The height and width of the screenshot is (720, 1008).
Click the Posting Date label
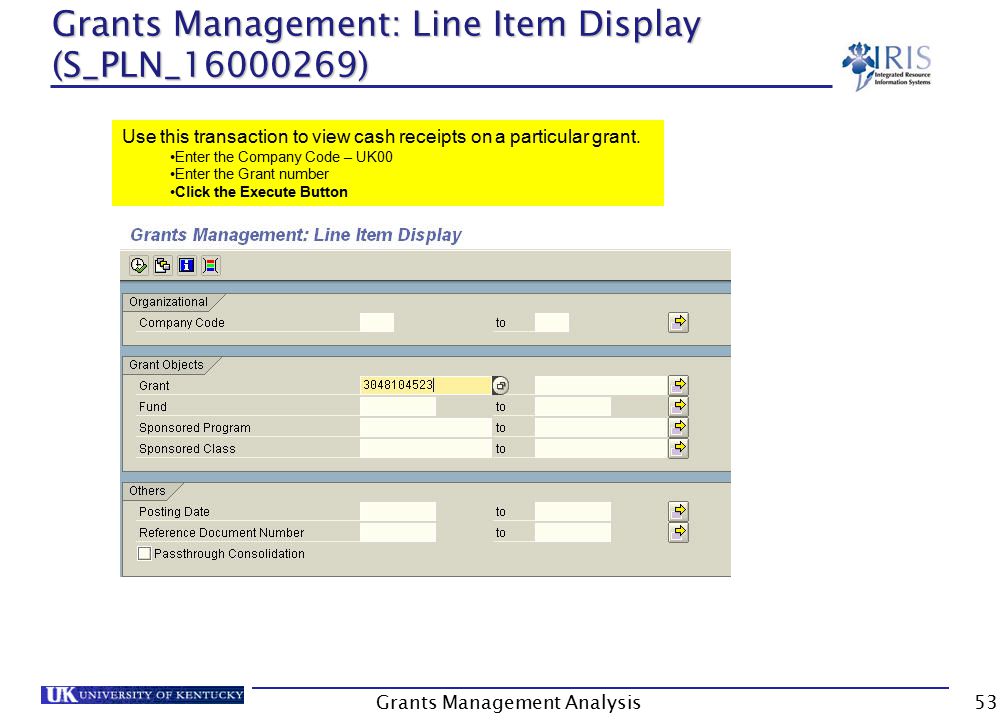pos(174,512)
